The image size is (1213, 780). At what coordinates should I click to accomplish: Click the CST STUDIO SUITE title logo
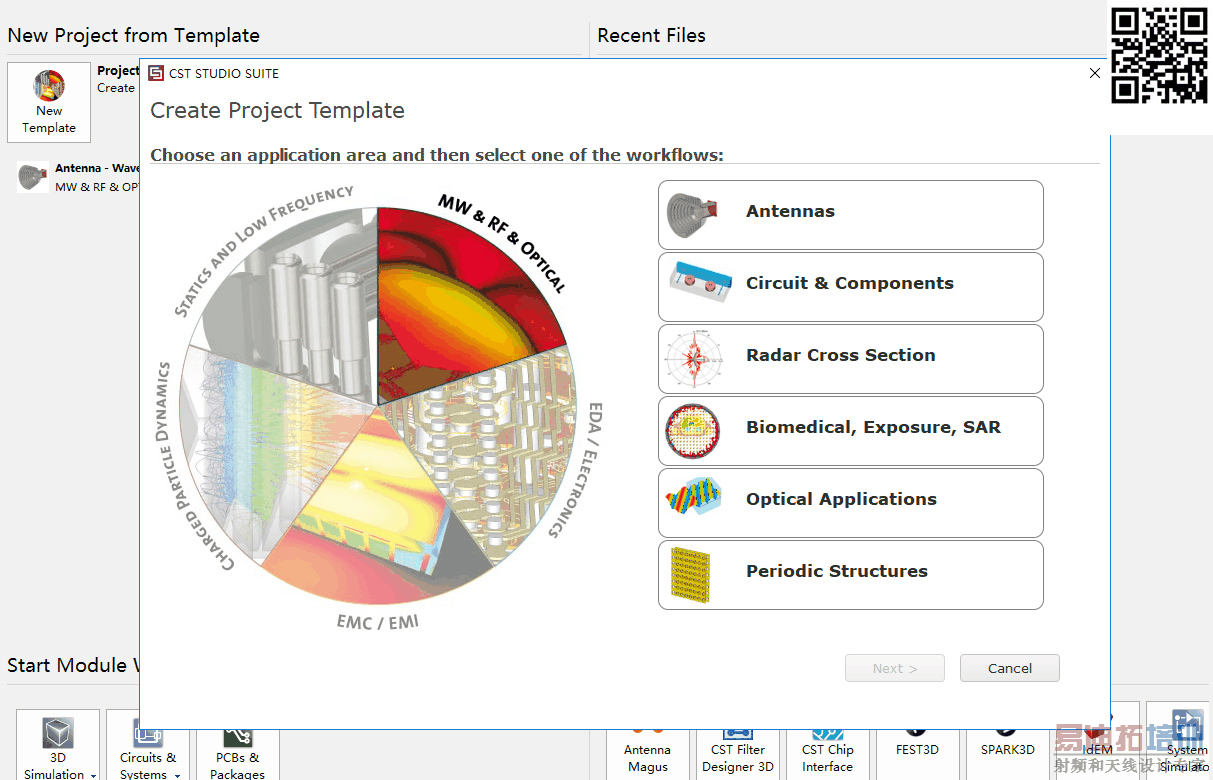155,73
